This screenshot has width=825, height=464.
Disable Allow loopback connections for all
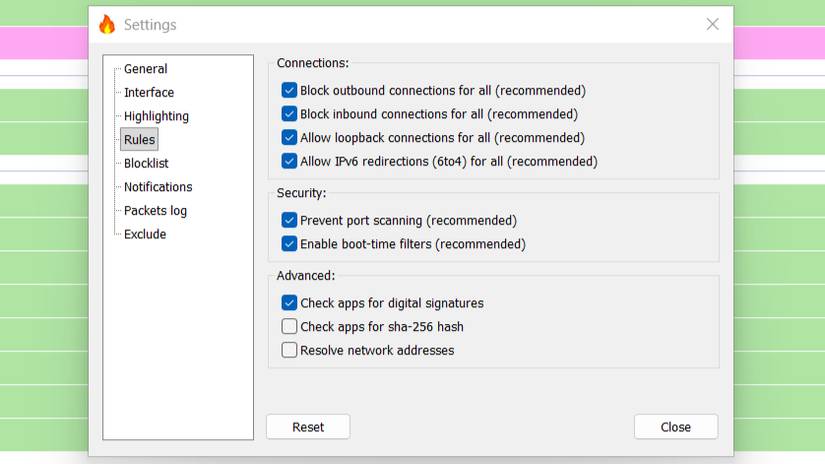289,138
